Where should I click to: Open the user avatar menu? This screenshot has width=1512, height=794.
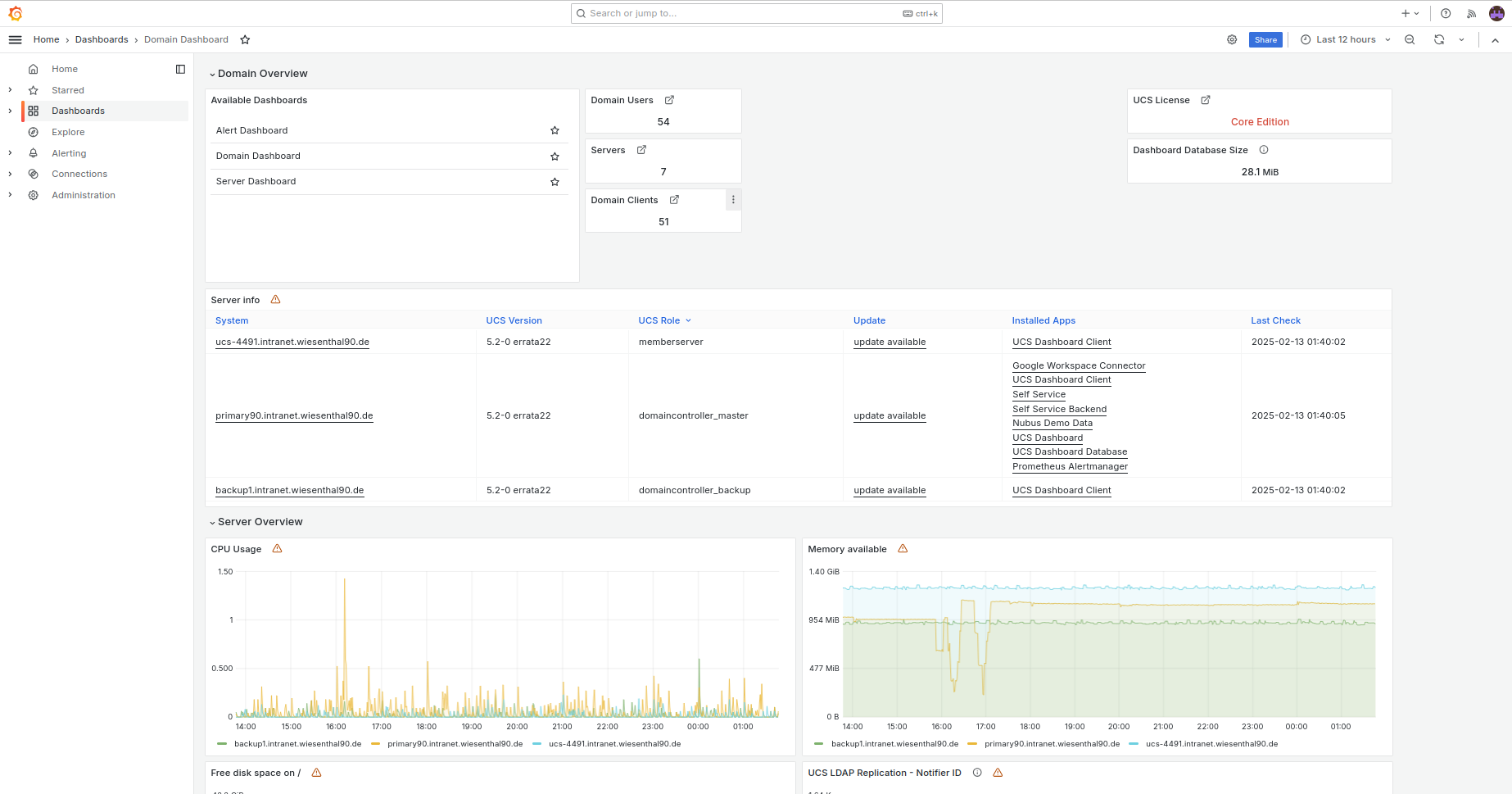click(1496, 13)
